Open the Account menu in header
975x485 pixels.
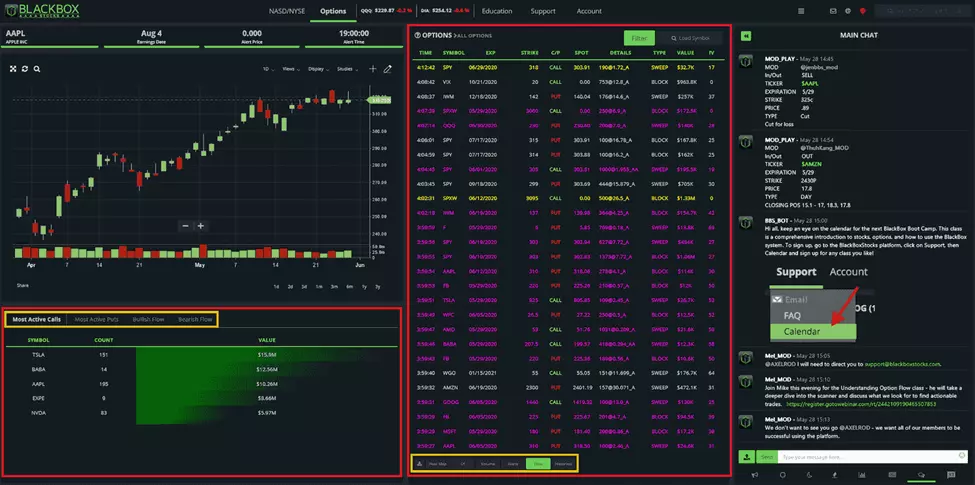[x=589, y=11]
